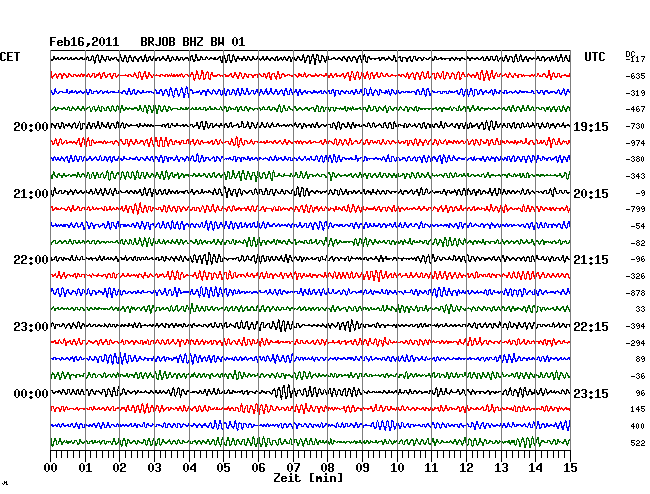
Task: Click minute 10 on the x-axis
Action: point(397,468)
